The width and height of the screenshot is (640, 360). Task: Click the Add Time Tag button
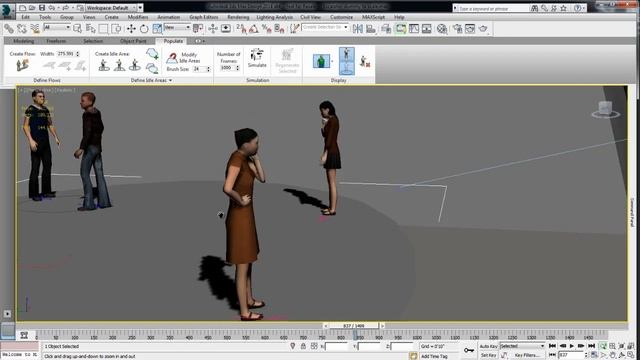tap(434, 356)
